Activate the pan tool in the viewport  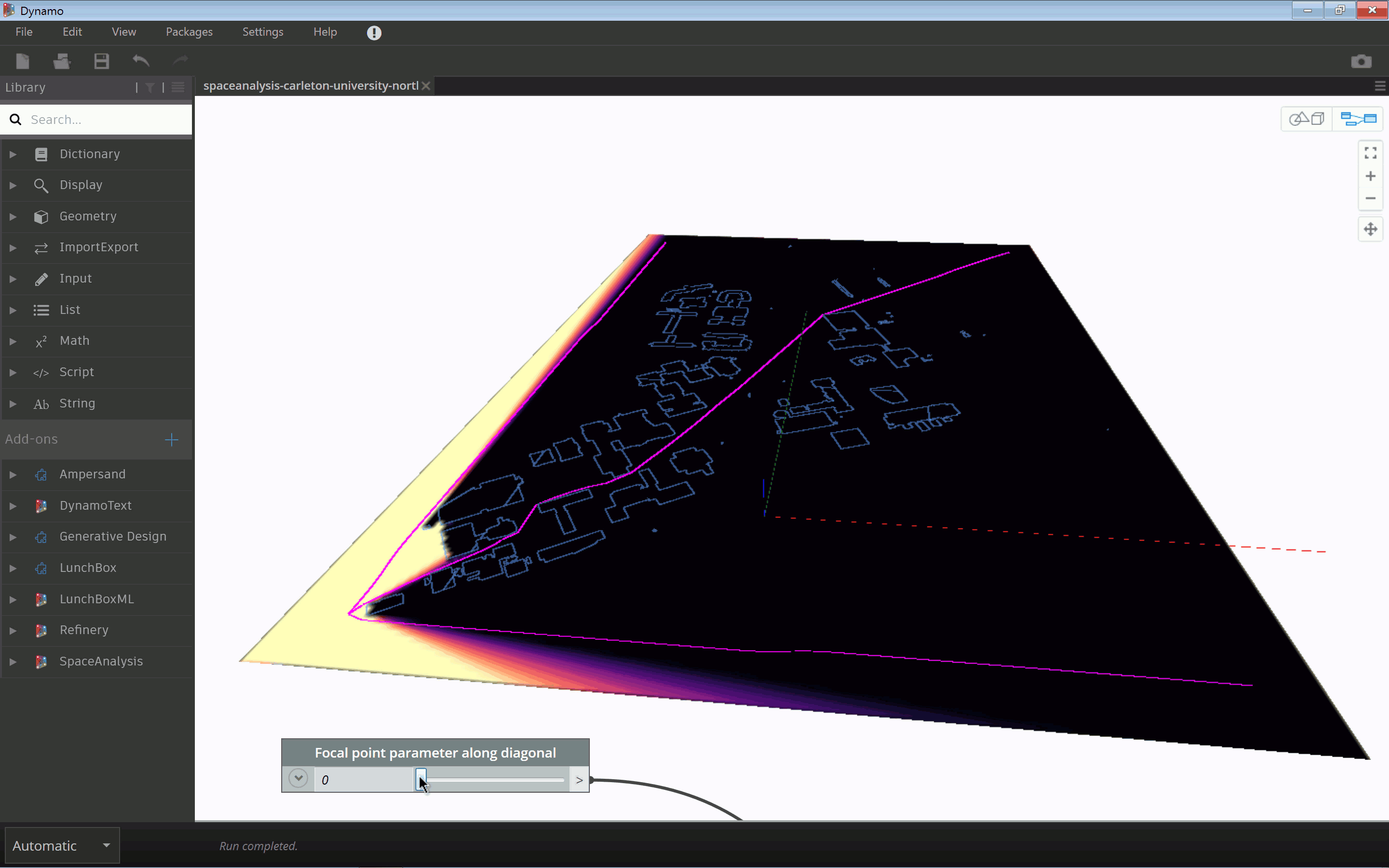click(x=1371, y=229)
